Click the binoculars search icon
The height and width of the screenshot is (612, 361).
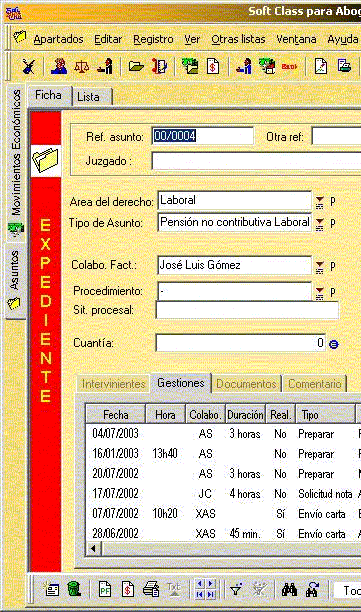[x=289, y=589]
